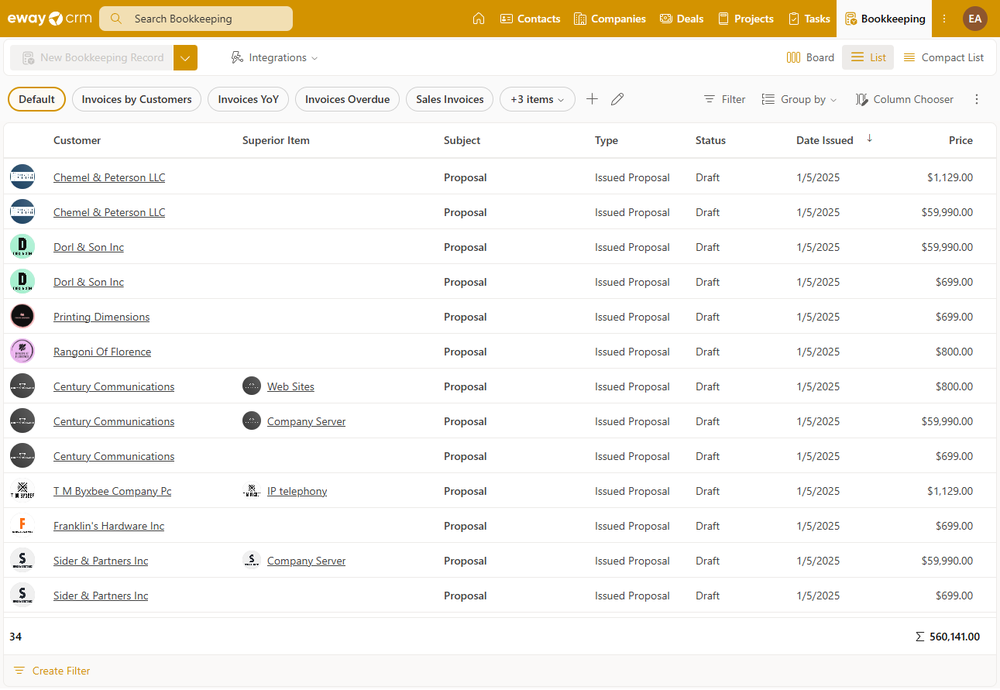Click Dorl & Son Inc logo thumbnail
Image resolution: width=1000 pixels, height=690 pixels.
click(22, 247)
